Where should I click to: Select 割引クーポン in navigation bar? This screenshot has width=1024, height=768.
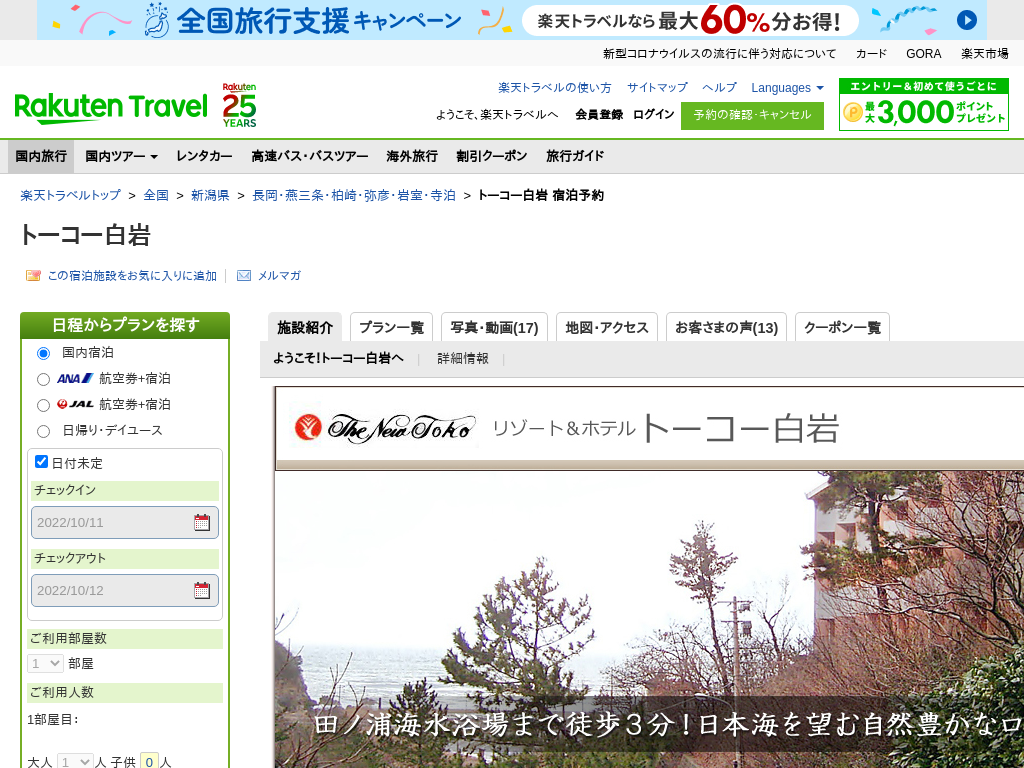coord(492,156)
